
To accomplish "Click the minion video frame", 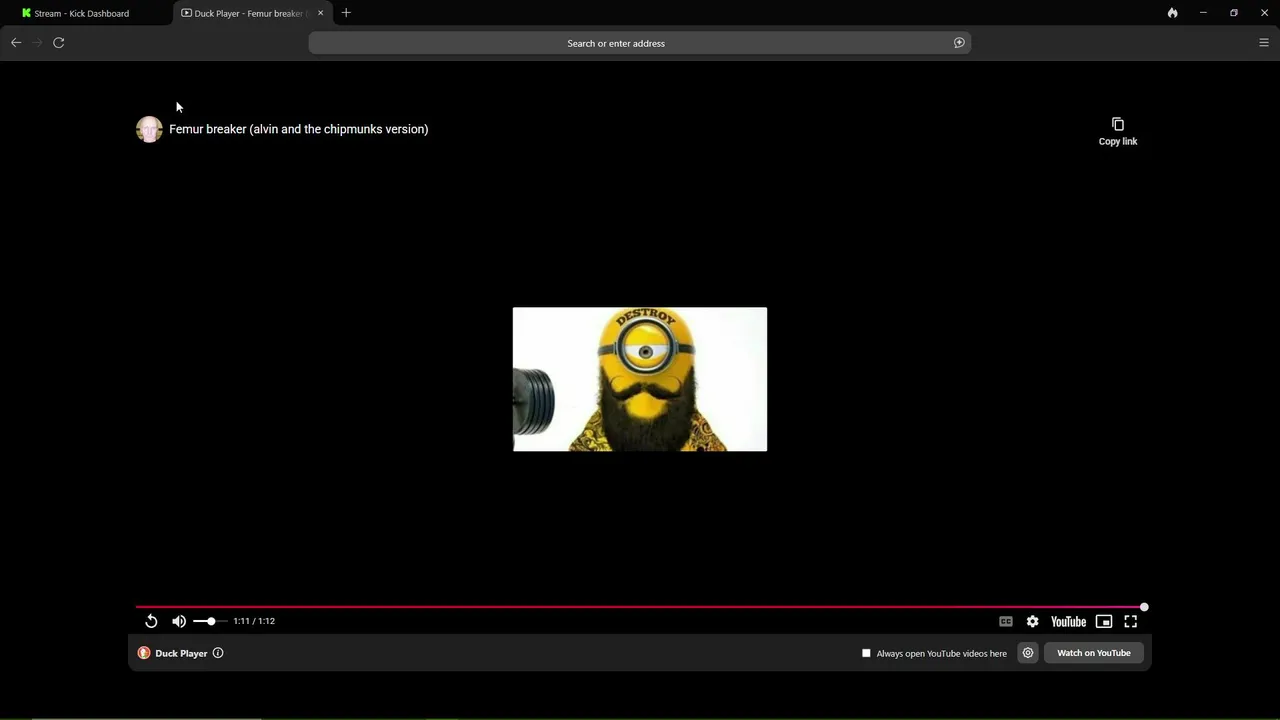I will click(640, 379).
